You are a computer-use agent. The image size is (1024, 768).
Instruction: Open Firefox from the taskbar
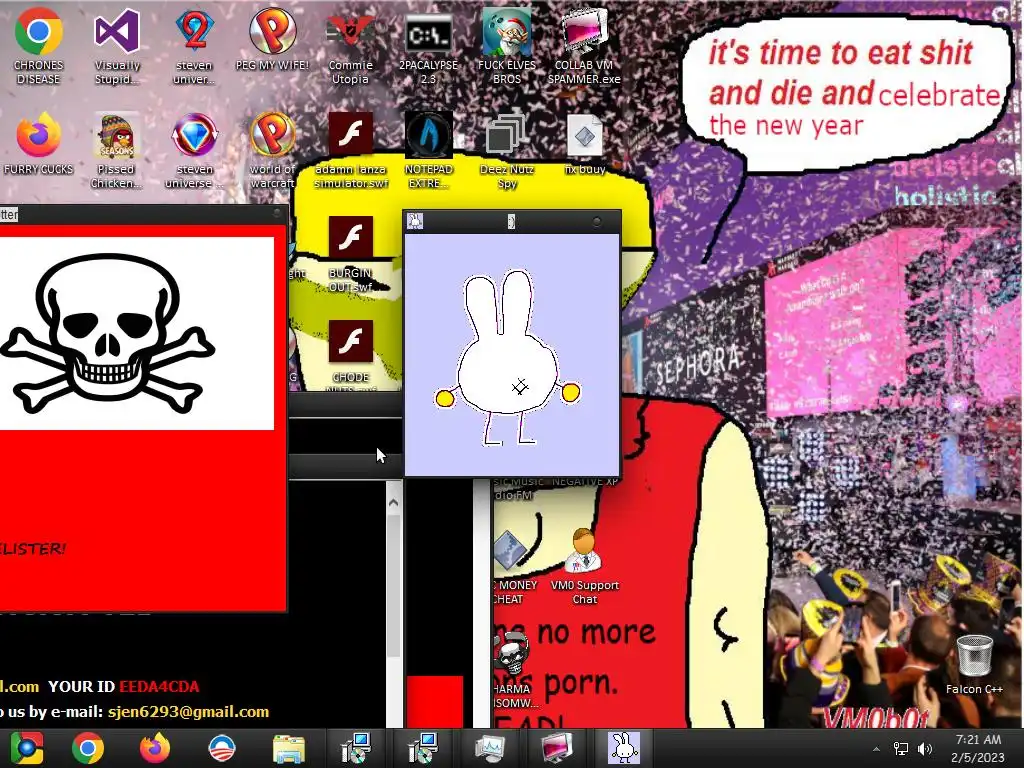155,748
